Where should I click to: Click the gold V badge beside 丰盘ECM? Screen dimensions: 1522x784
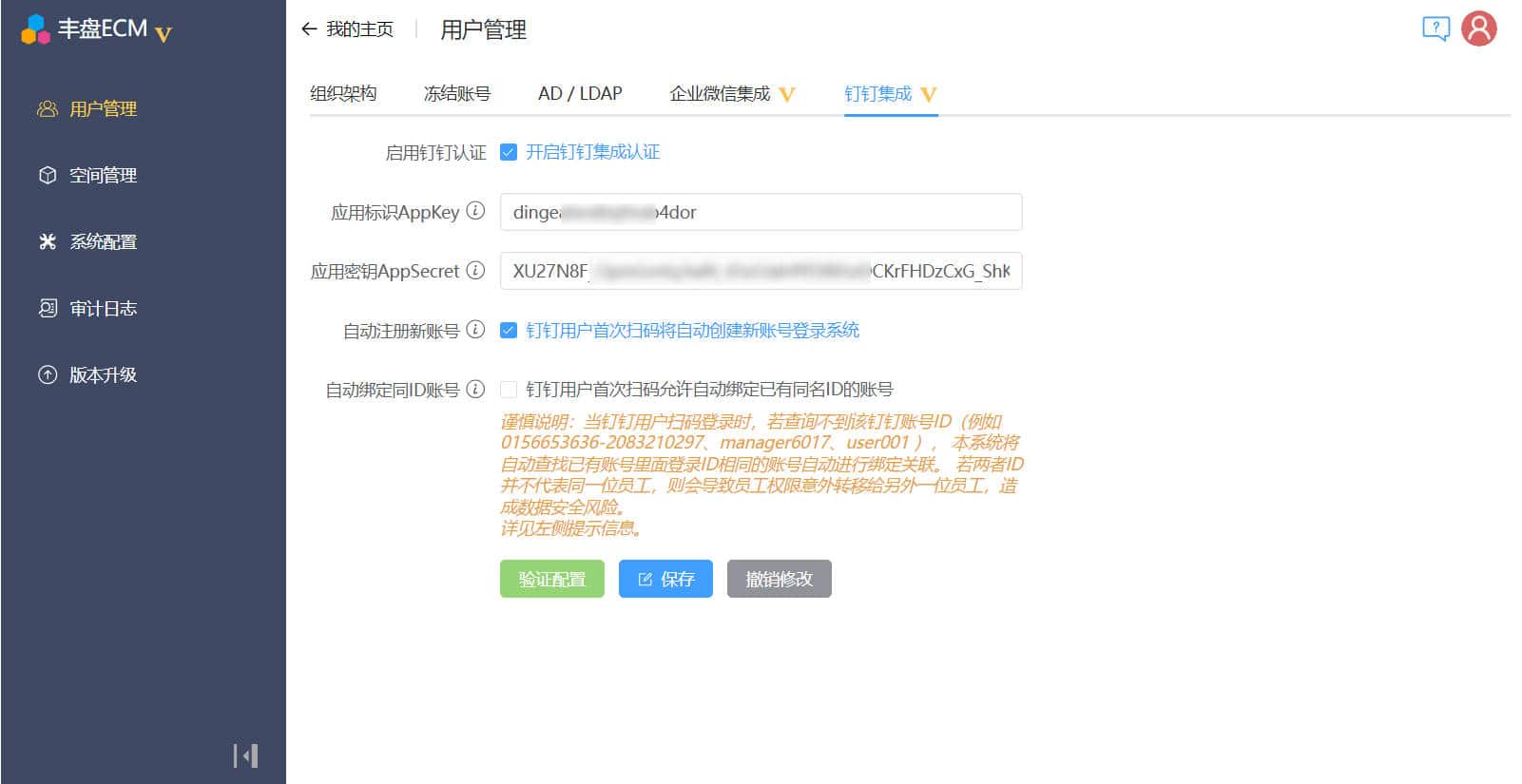click(x=163, y=35)
